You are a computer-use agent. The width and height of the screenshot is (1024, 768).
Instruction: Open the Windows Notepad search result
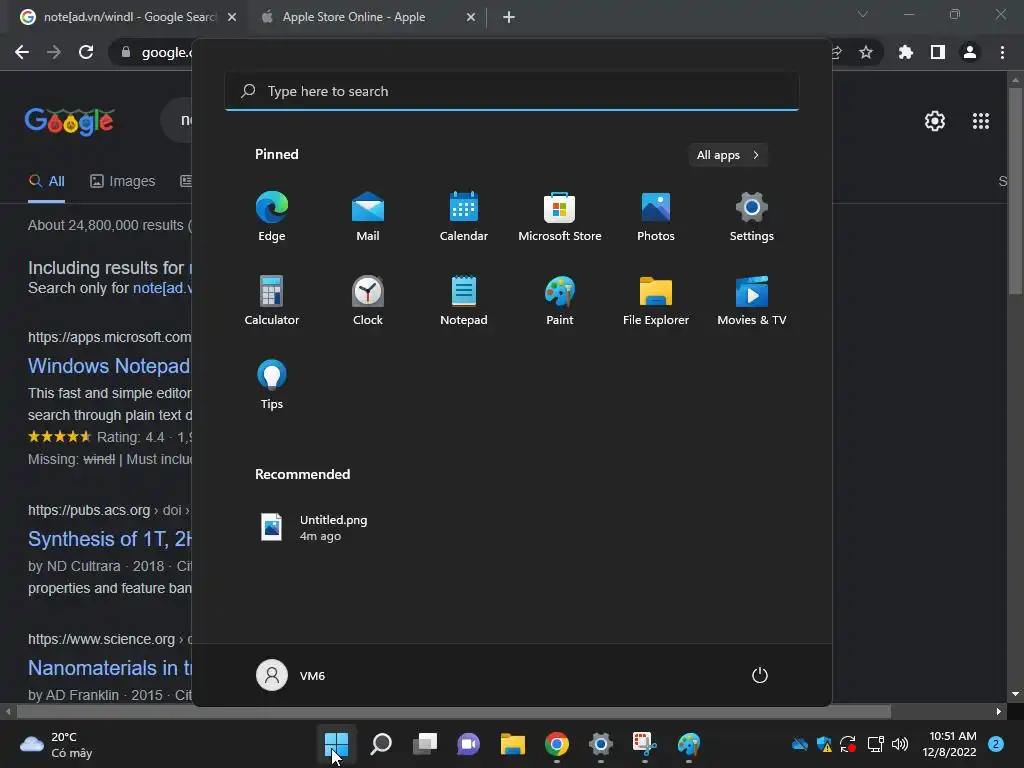coord(109,366)
